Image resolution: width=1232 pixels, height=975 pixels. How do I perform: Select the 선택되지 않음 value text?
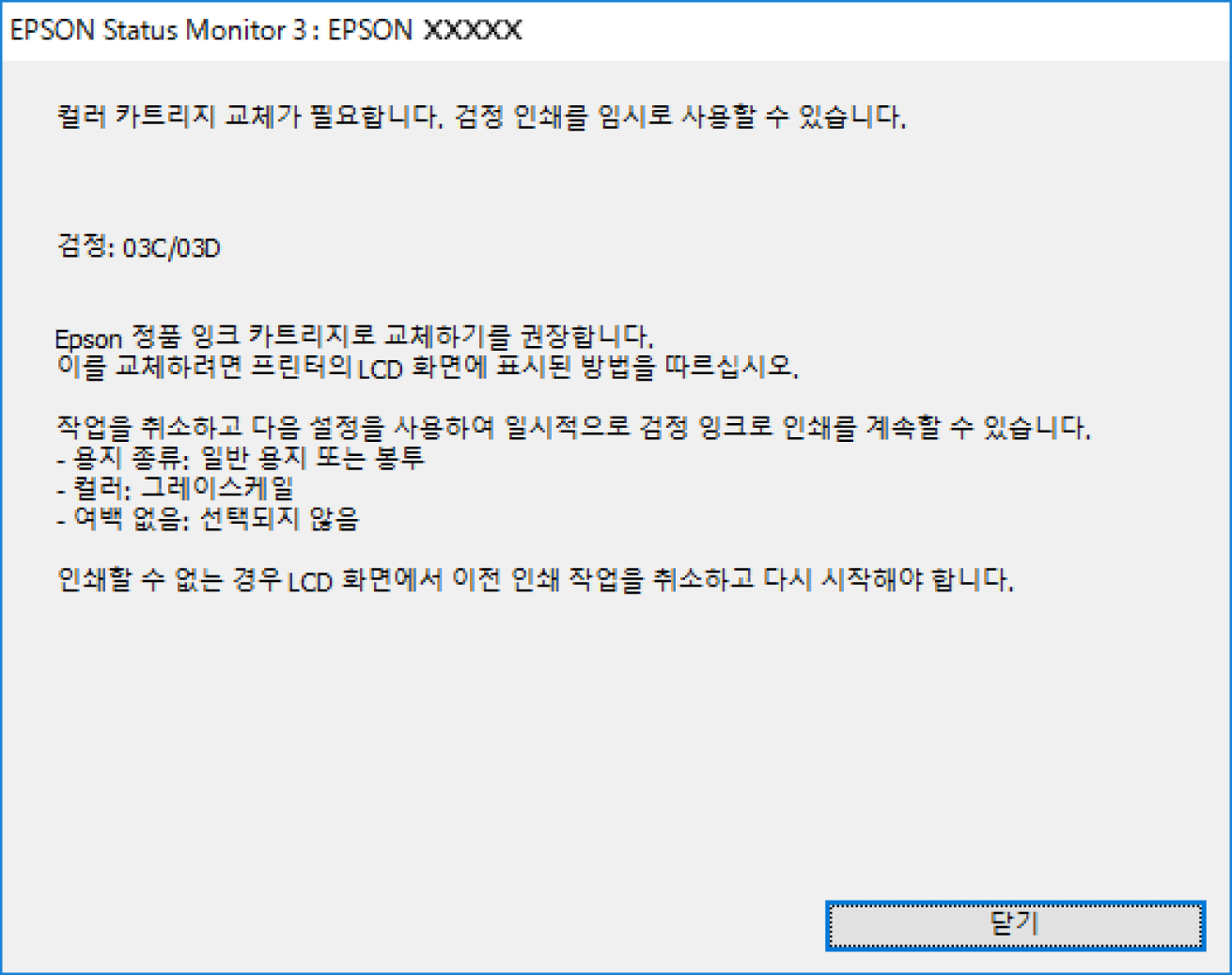[x=280, y=518]
